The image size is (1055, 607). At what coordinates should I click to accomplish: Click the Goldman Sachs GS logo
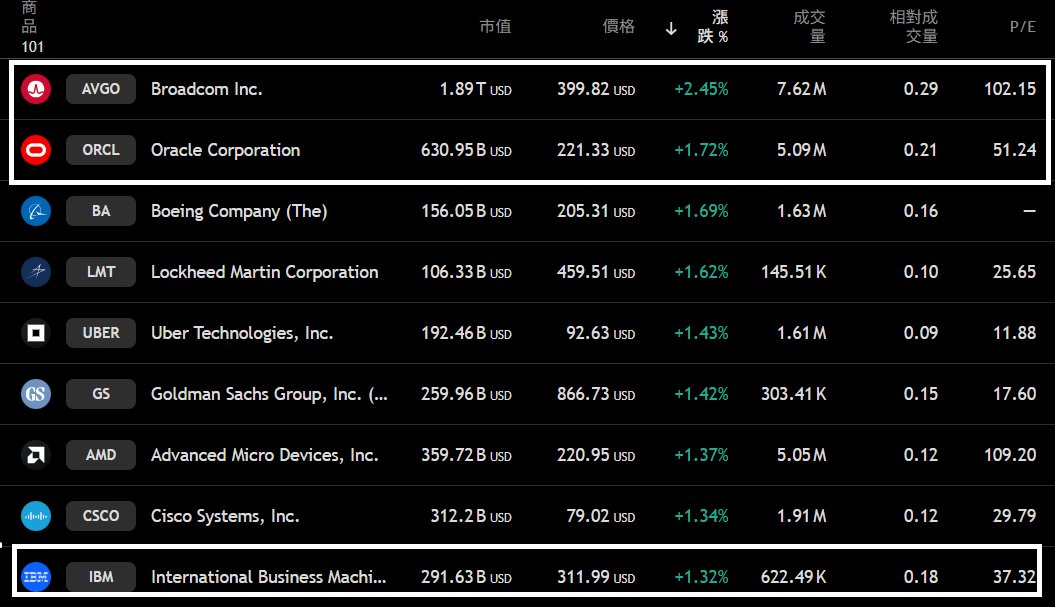(x=36, y=394)
